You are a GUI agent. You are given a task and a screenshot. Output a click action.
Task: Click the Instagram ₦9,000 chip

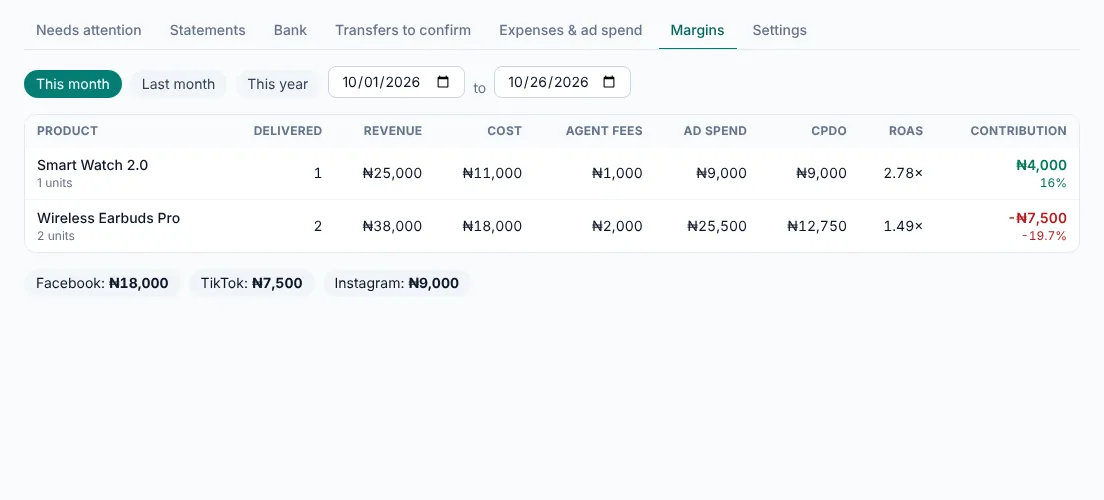tap(396, 283)
